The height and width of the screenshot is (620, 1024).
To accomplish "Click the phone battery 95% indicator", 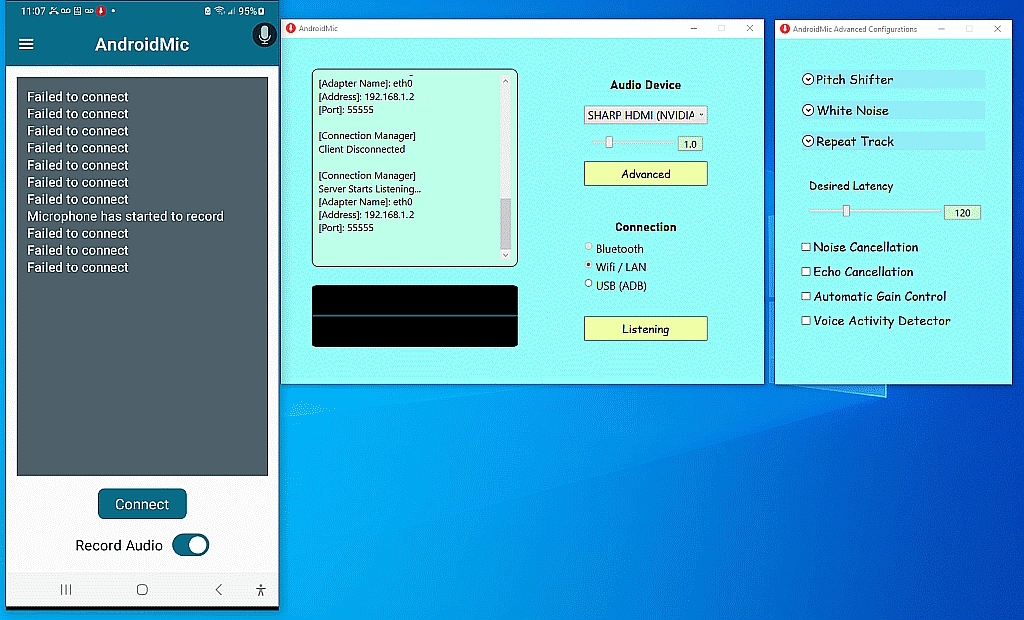I will pyautogui.click(x=251, y=11).
